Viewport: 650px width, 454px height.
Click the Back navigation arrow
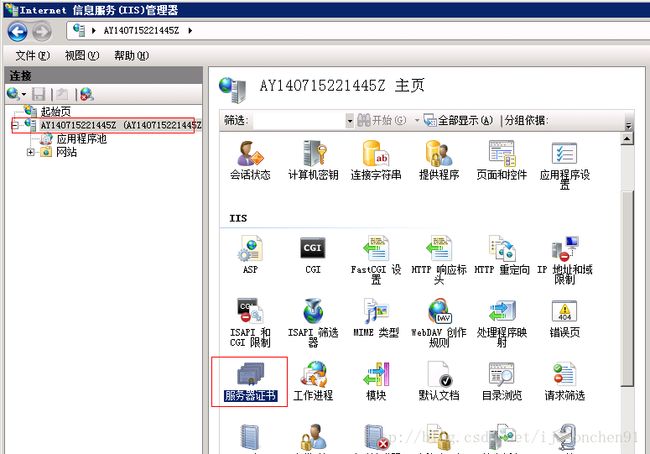click(17, 32)
